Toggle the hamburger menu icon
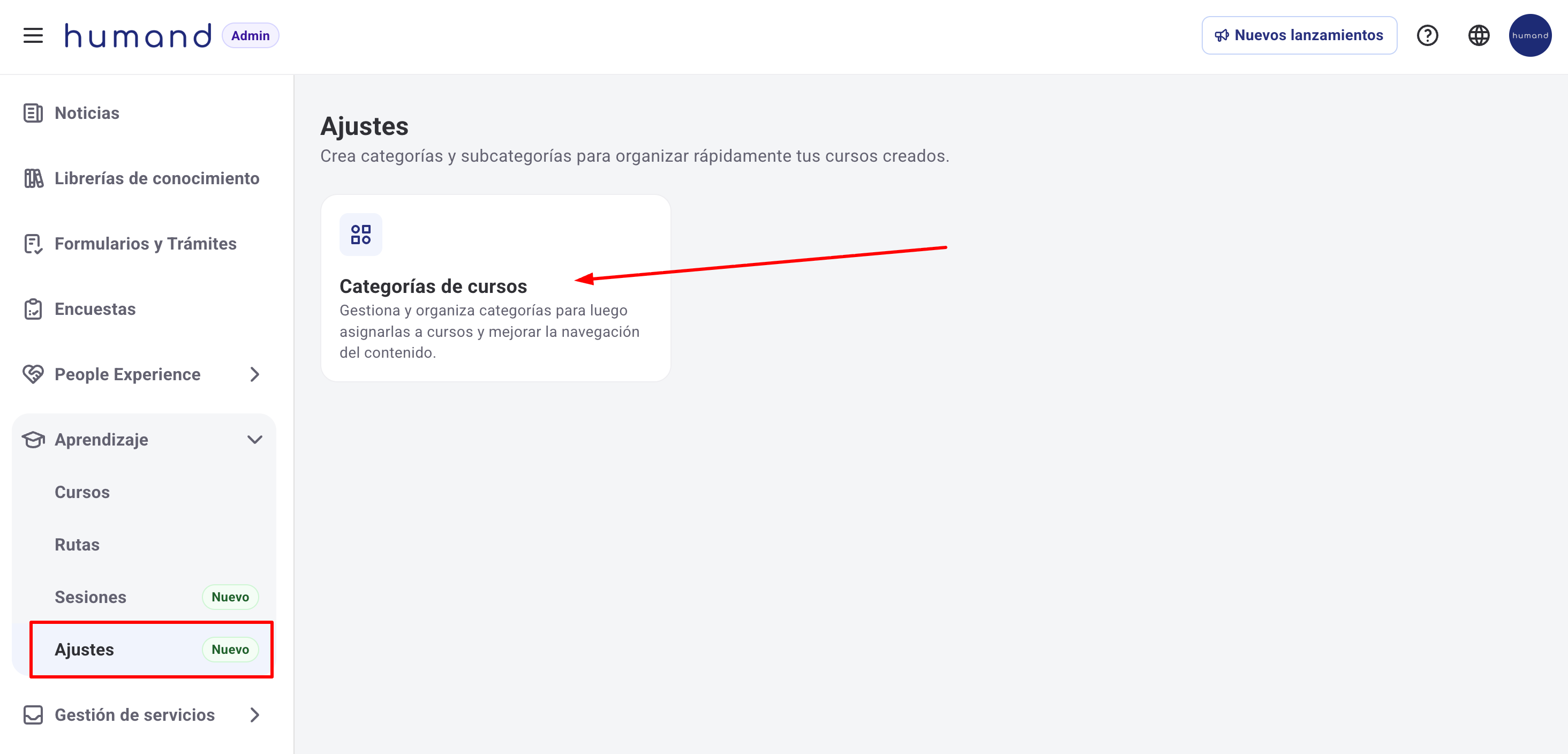The height and width of the screenshot is (754, 1568). click(x=33, y=35)
